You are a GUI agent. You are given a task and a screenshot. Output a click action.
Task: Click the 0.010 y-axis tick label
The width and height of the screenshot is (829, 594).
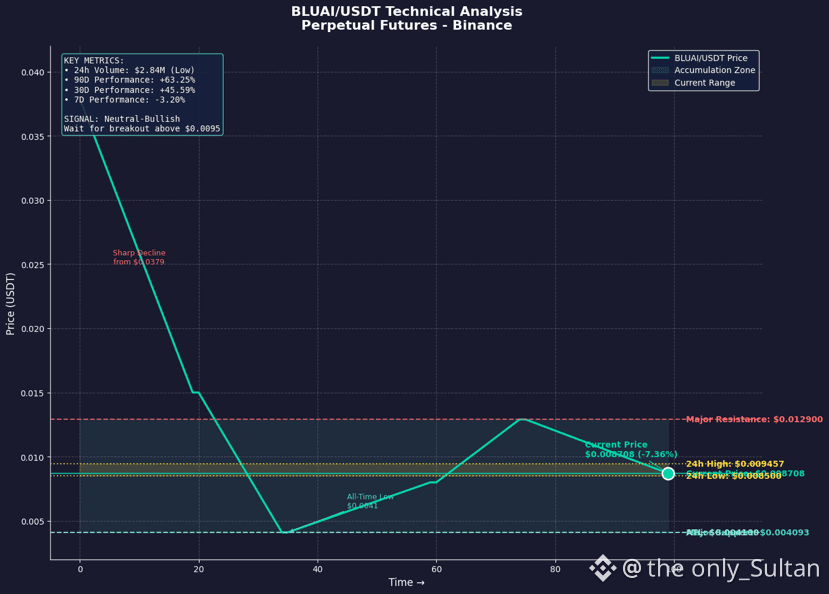[x=33, y=458]
